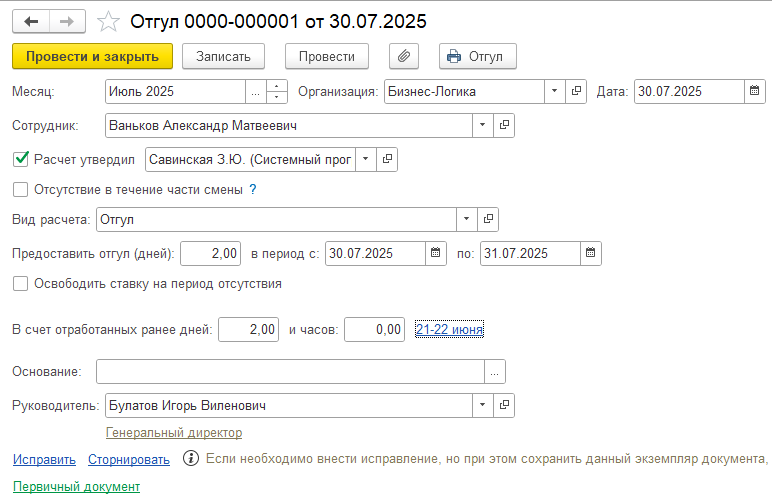This screenshot has height=499, width=772.
Task: Click the period start date field
Action: [x=375, y=253]
